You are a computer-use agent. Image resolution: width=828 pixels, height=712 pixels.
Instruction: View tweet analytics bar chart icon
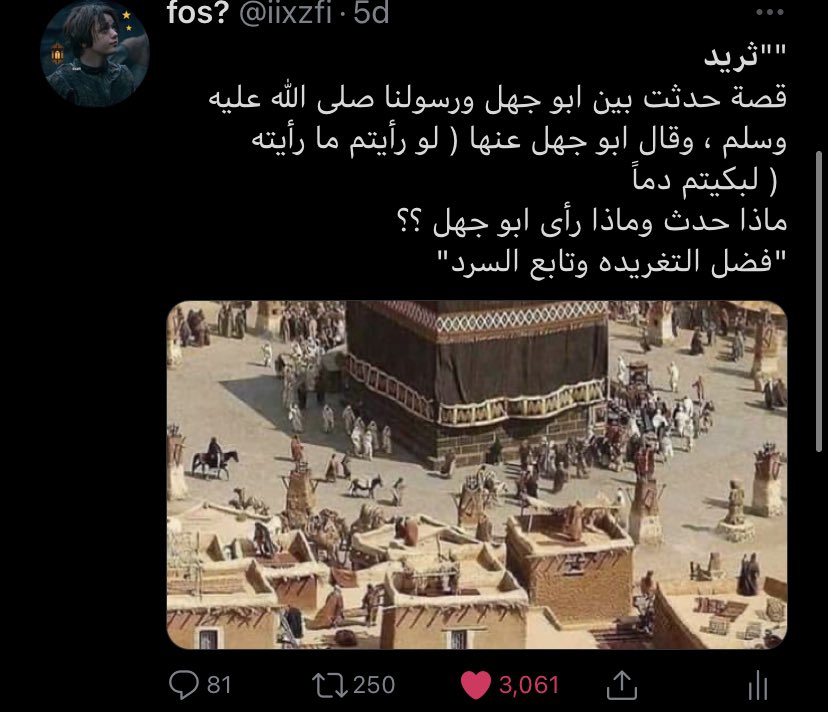(757, 686)
